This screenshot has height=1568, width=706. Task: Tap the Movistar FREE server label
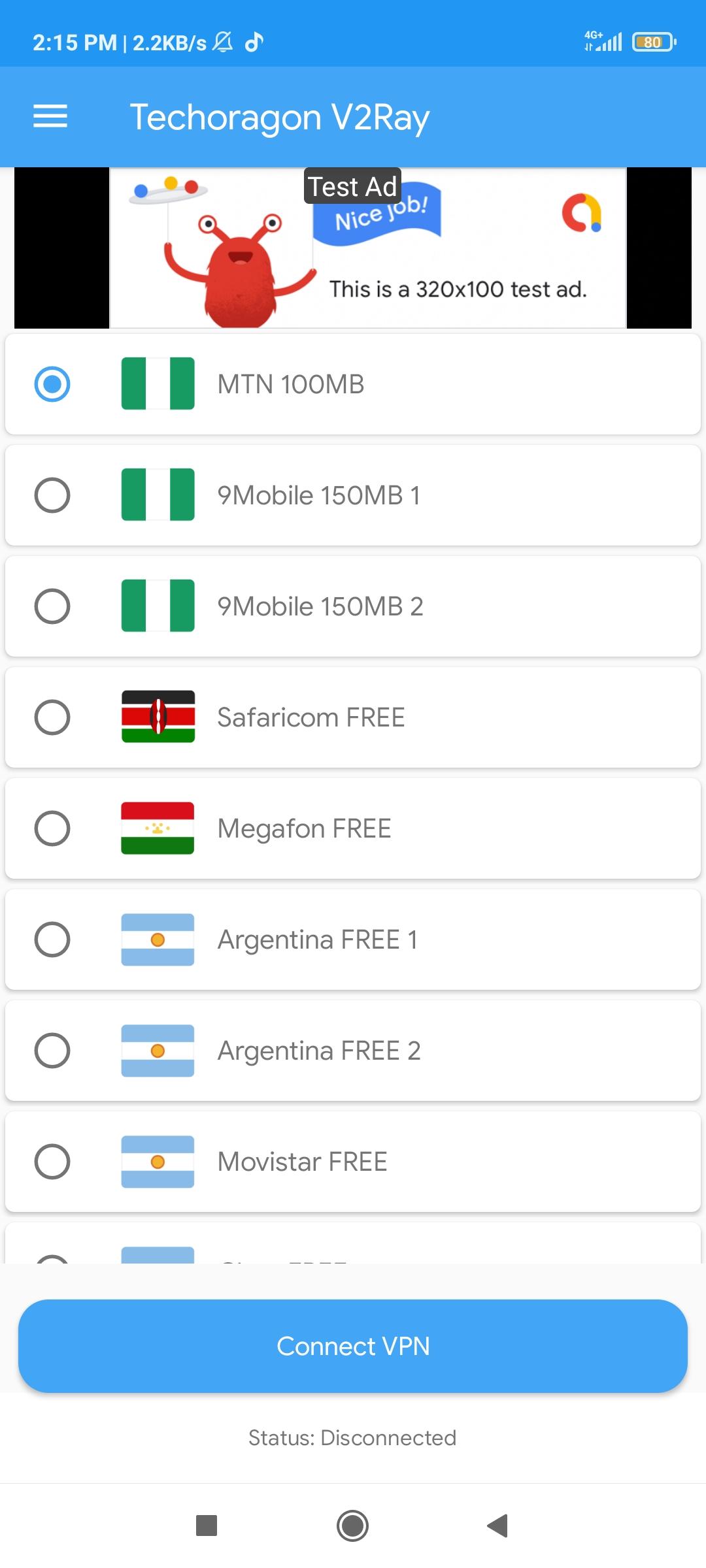pos(302,1162)
